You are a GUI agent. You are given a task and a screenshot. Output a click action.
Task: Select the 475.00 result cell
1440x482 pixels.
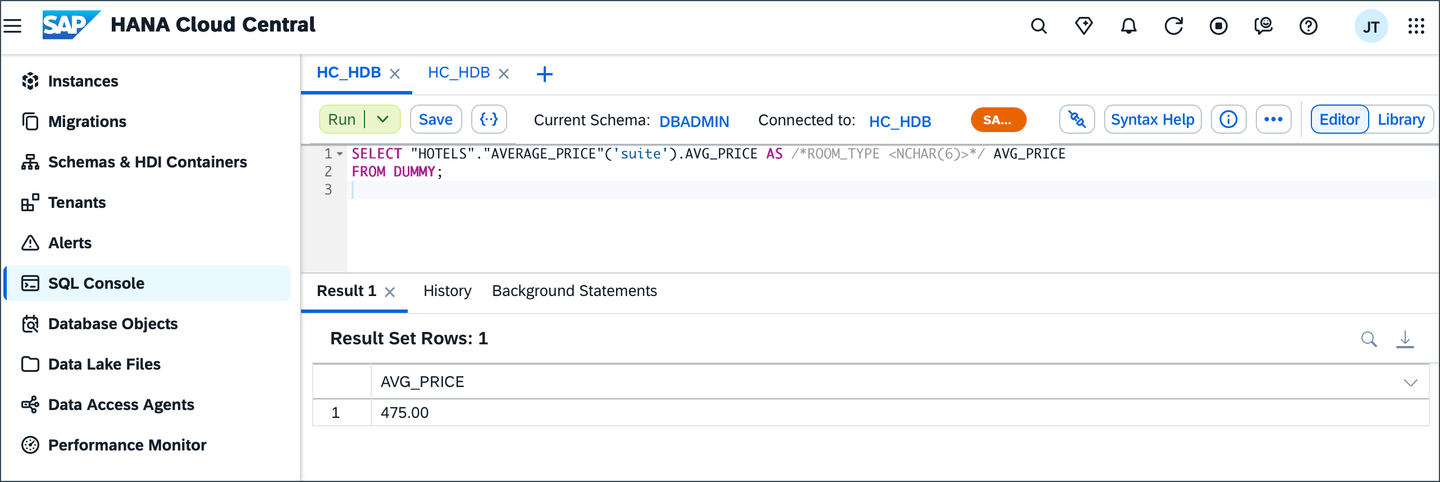pos(900,412)
